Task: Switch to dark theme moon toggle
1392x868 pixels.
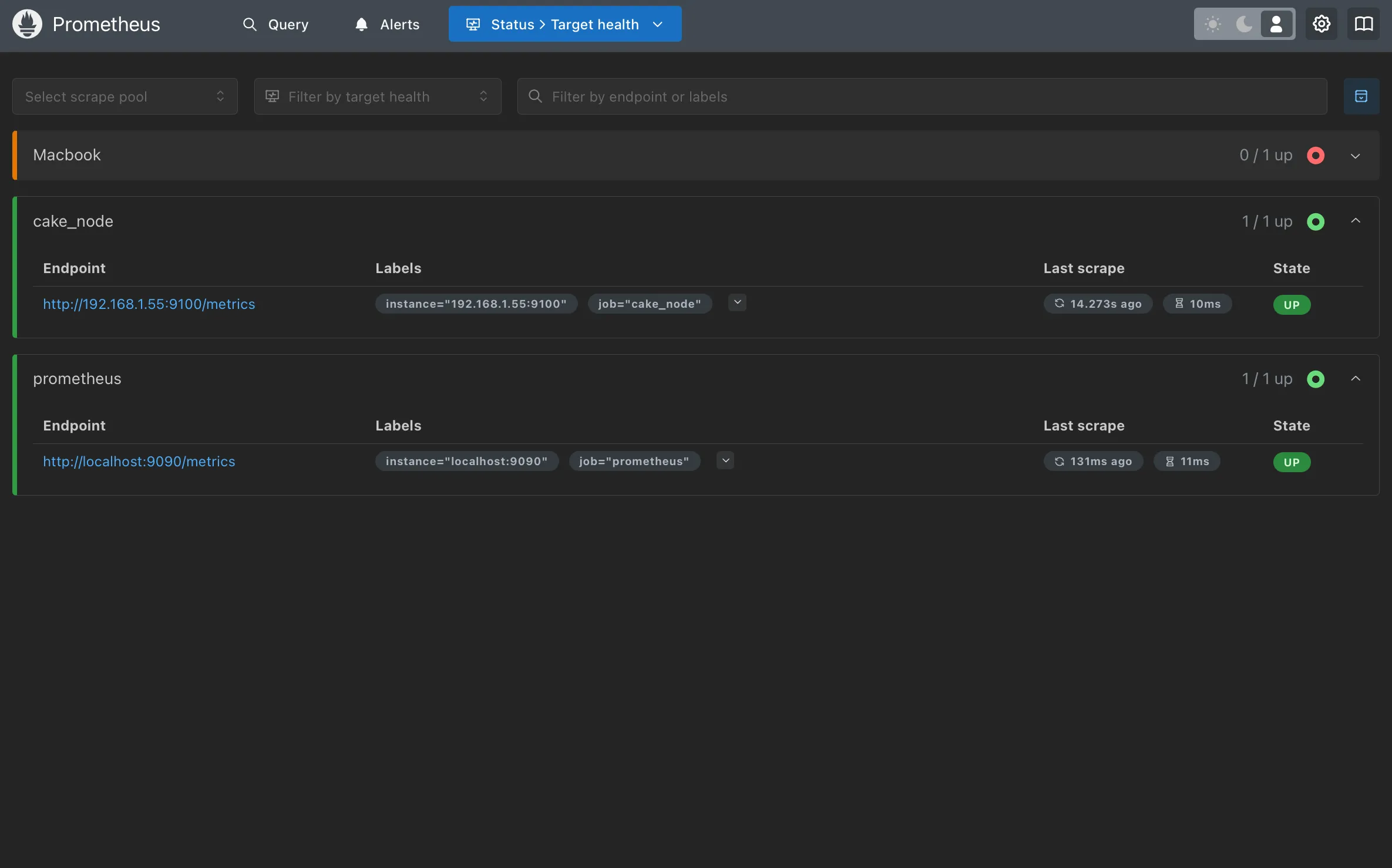Action: 1244,24
